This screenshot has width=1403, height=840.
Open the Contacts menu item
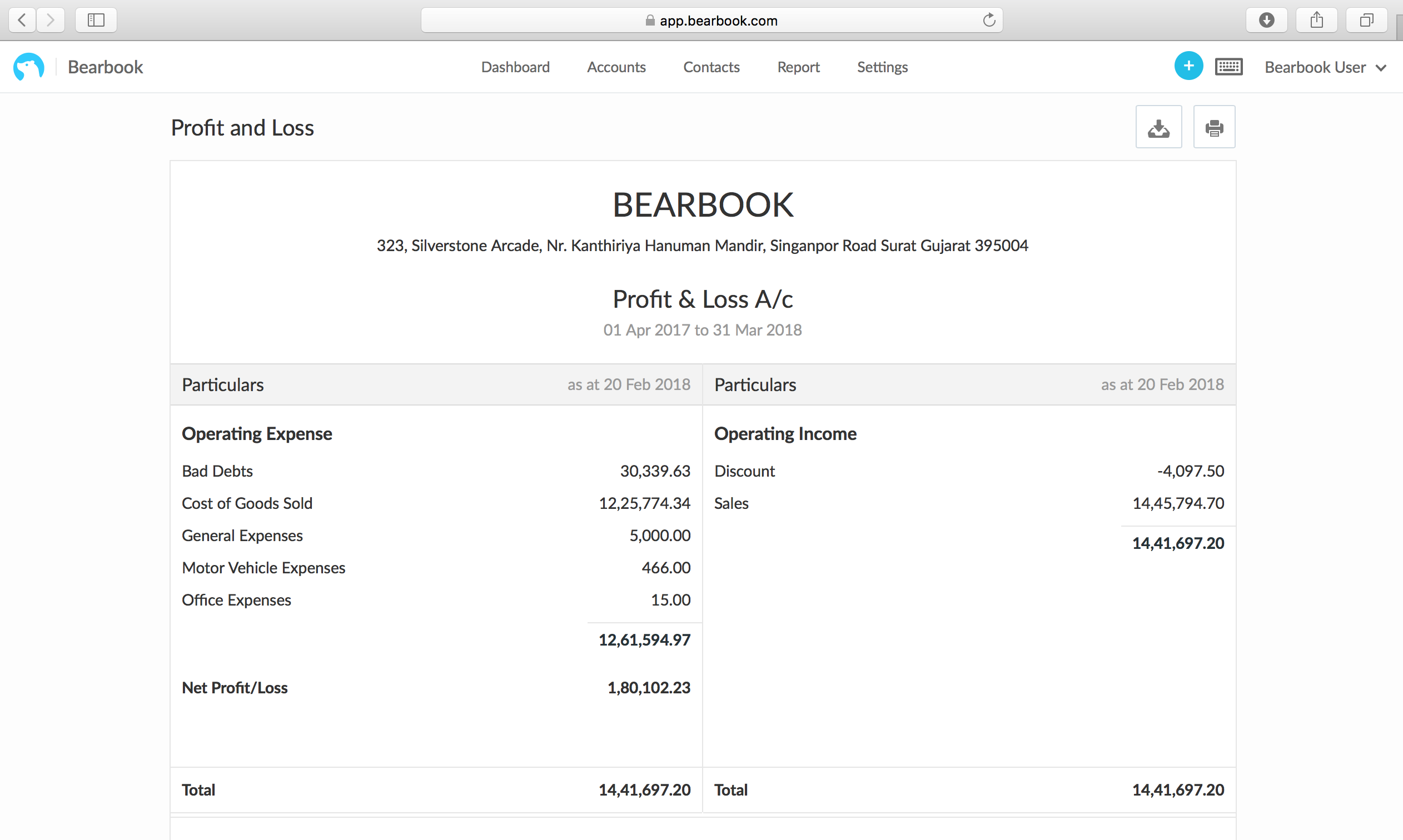[x=711, y=67]
